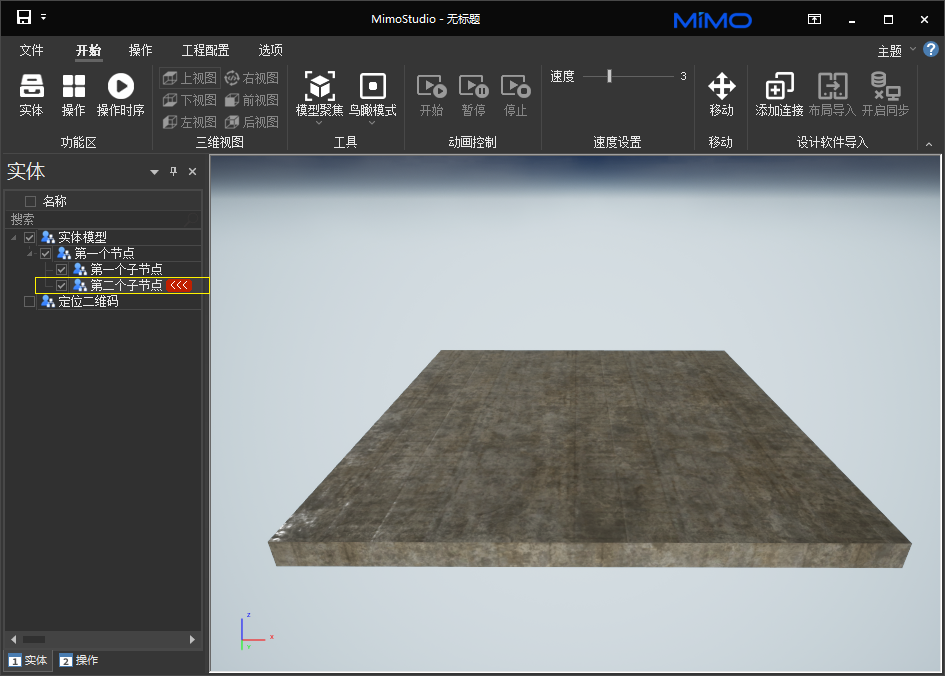Collapse the 第一个节点 tree node
This screenshot has height=676, width=945.
click(30, 254)
